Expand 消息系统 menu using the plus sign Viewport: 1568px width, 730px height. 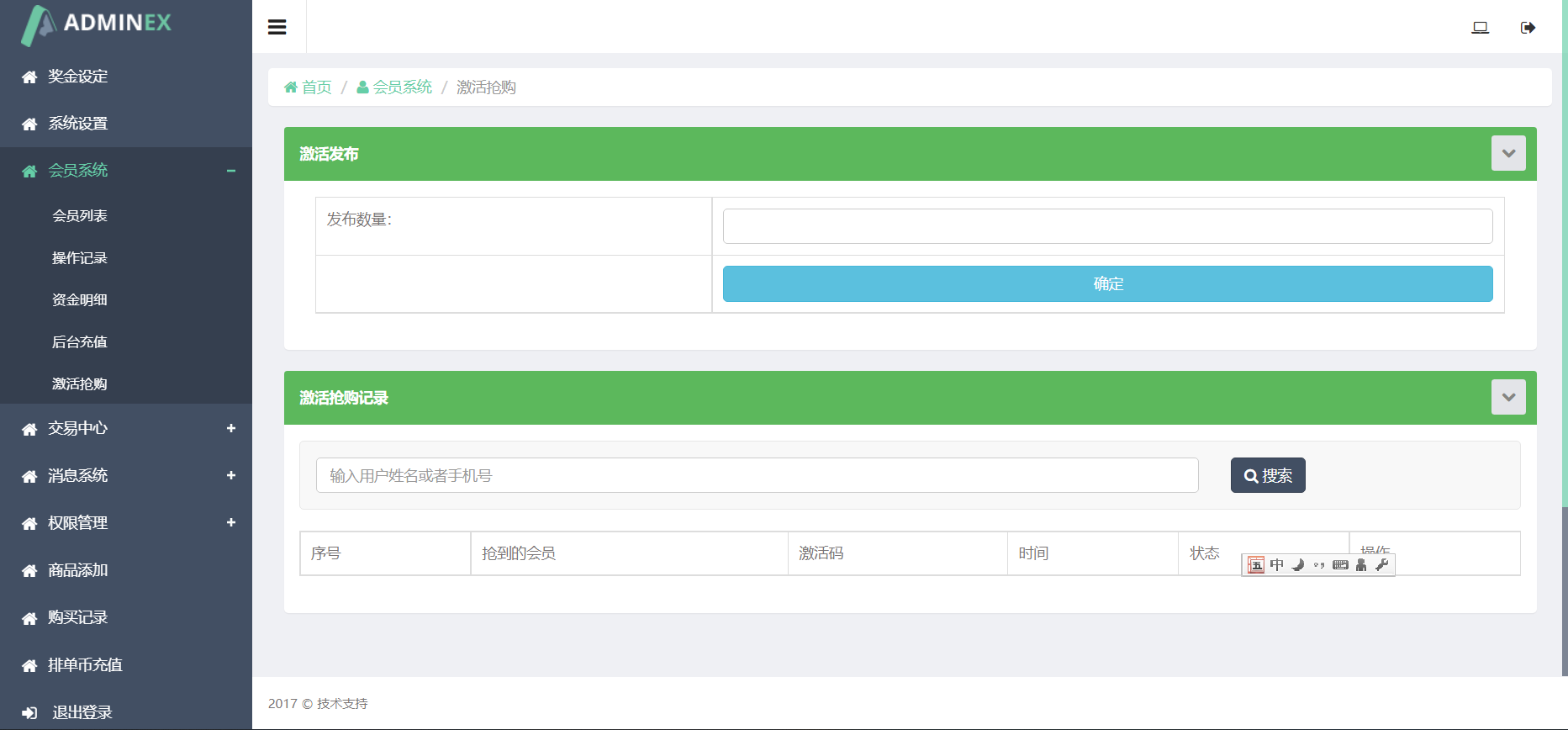[x=231, y=475]
